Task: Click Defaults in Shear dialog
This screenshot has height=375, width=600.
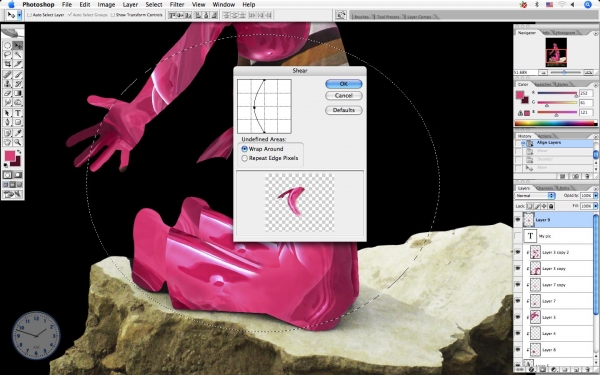Action: point(344,110)
